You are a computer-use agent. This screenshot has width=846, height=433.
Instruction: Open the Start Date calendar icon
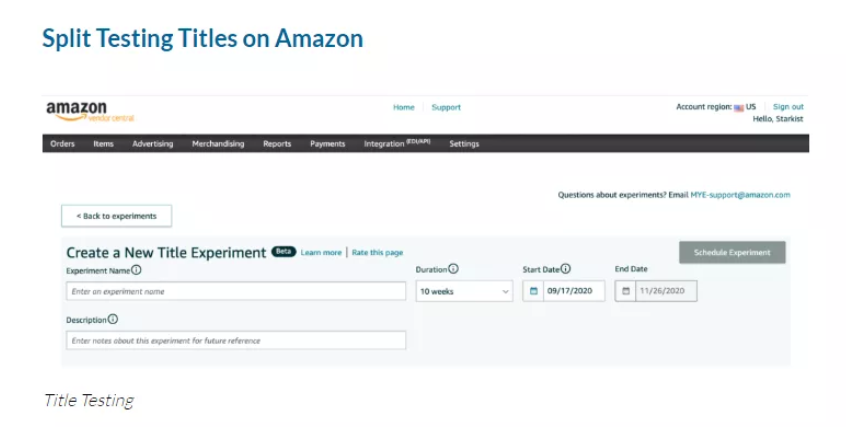pos(534,291)
